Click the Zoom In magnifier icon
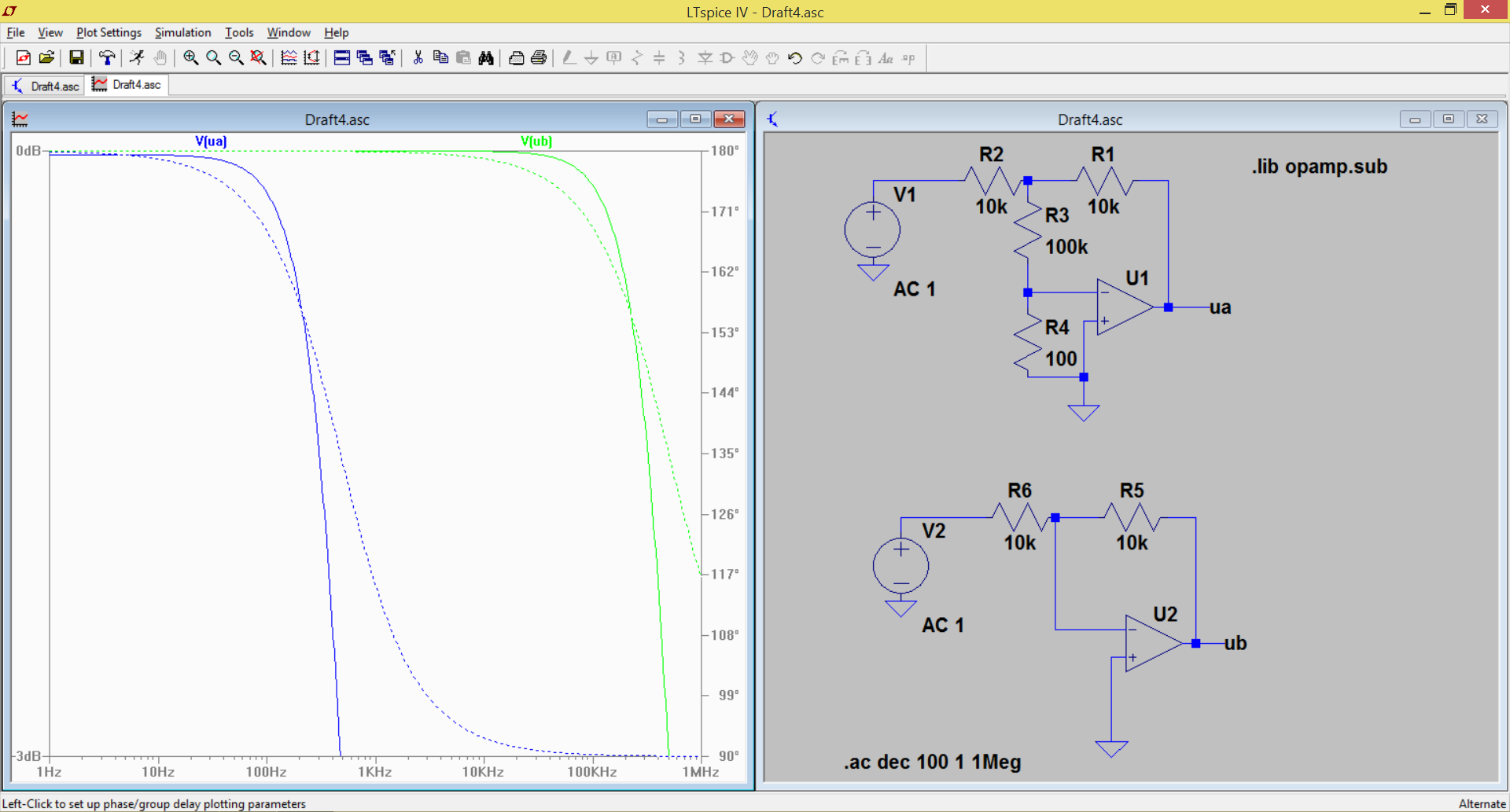 pyautogui.click(x=190, y=57)
